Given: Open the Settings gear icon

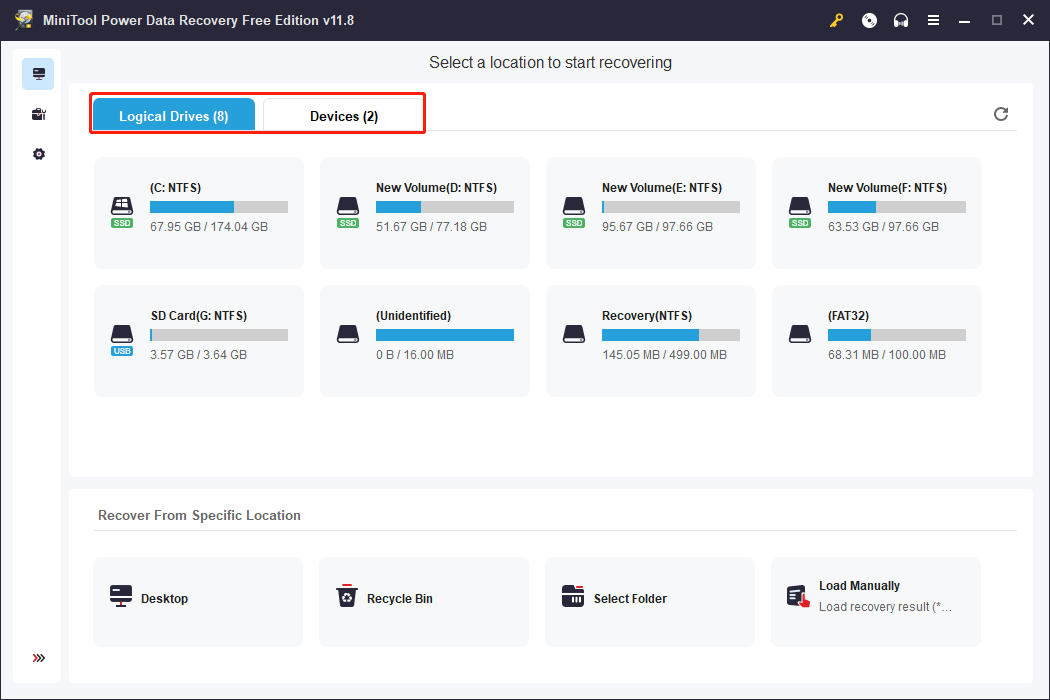Looking at the screenshot, I should click(38, 154).
